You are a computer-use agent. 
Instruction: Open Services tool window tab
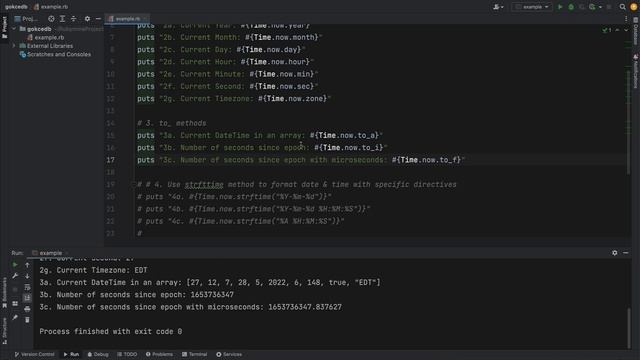tap(229, 354)
